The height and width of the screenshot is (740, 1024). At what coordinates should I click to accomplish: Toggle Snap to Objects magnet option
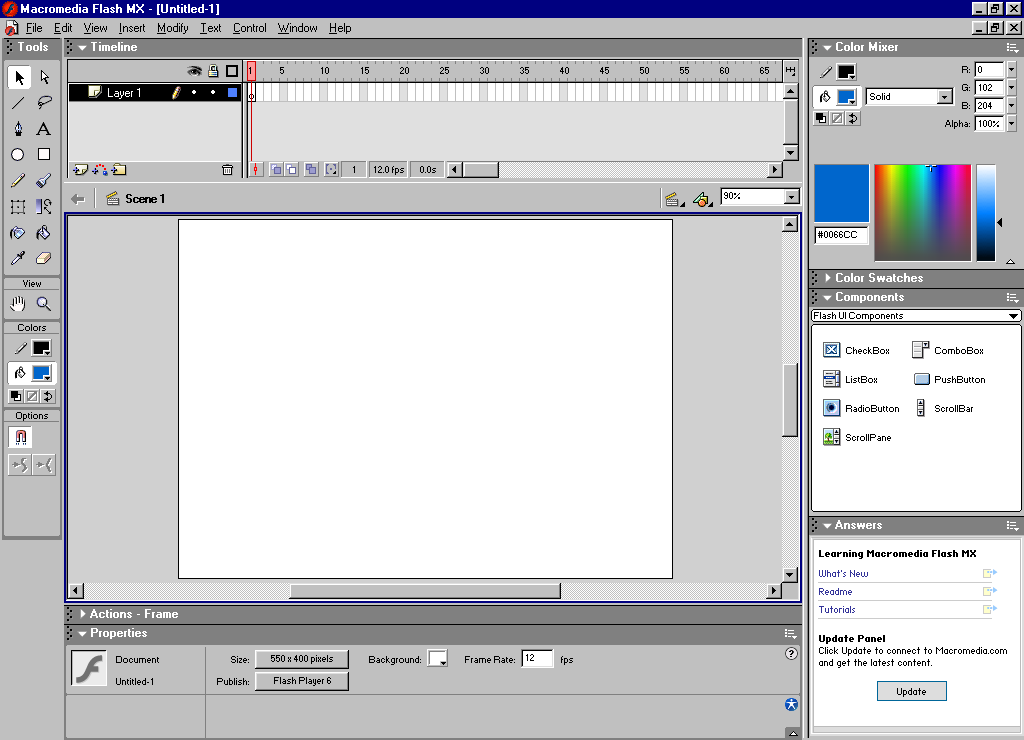(x=20, y=438)
